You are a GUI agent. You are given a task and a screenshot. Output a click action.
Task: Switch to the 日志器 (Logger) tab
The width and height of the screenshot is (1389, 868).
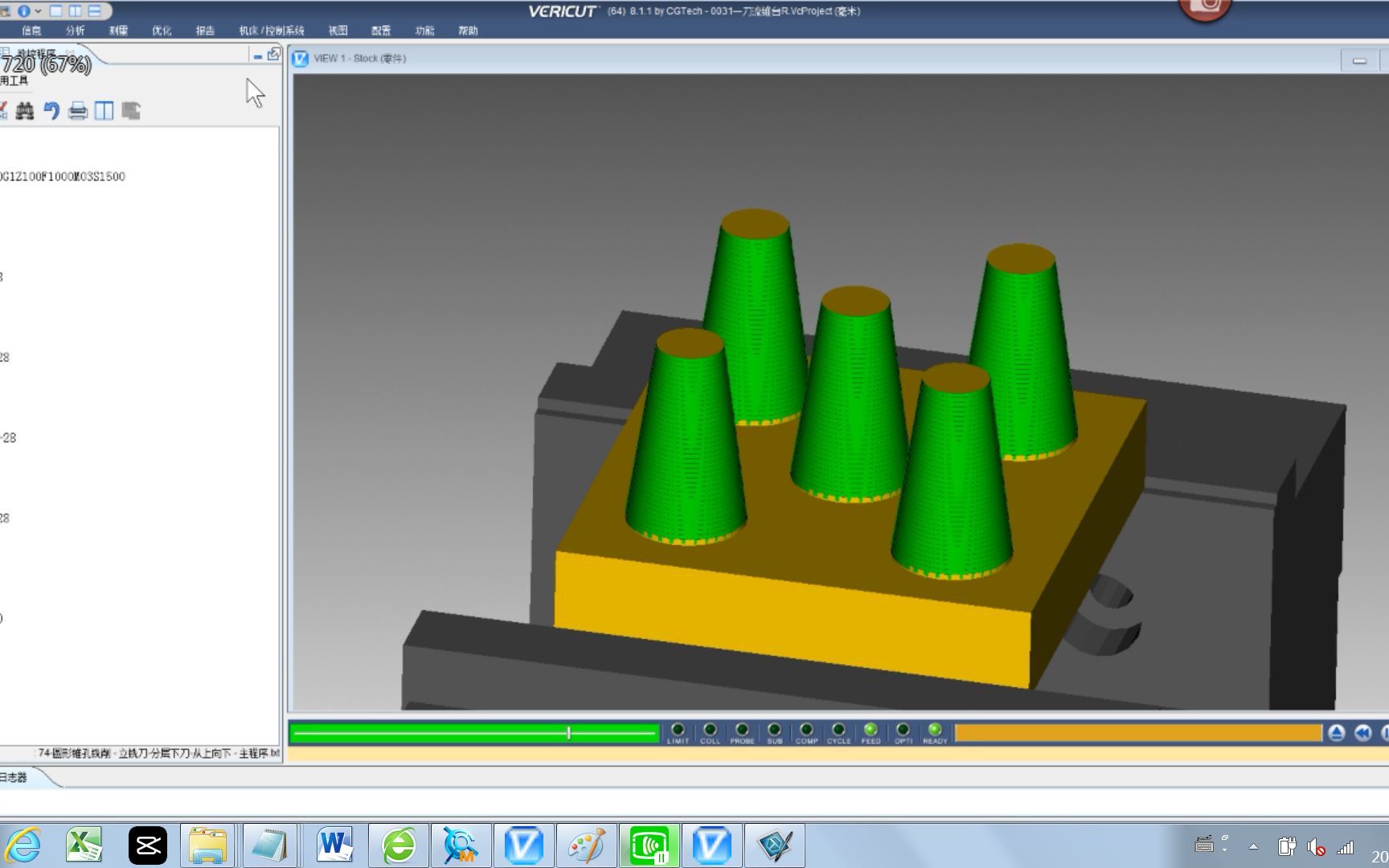click(14, 777)
